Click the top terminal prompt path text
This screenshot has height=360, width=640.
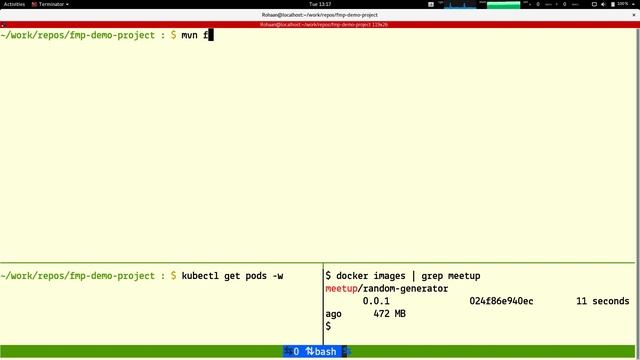click(x=78, y=35)
